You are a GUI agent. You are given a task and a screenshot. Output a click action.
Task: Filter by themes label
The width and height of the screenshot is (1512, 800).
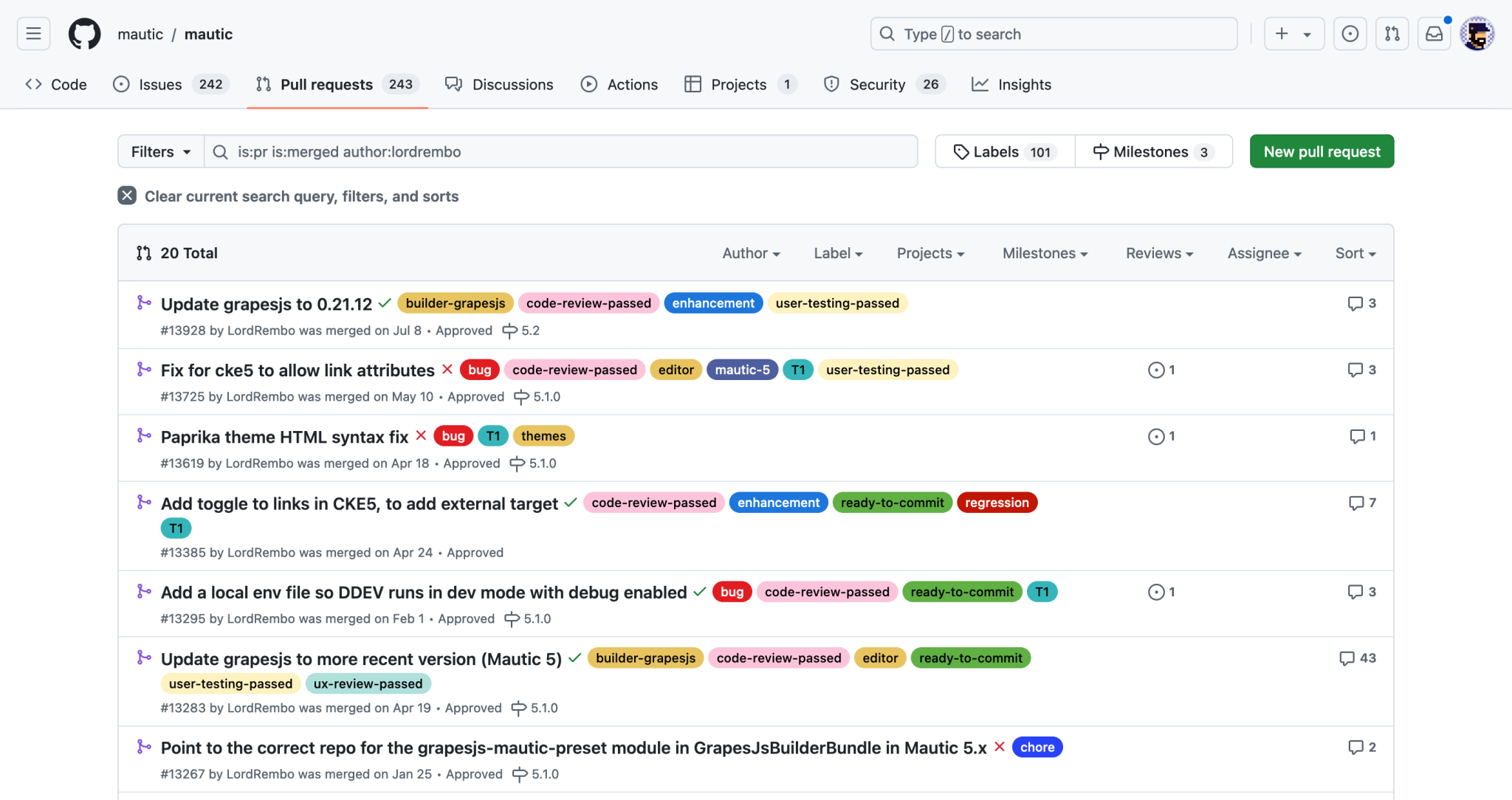[543, 436]
